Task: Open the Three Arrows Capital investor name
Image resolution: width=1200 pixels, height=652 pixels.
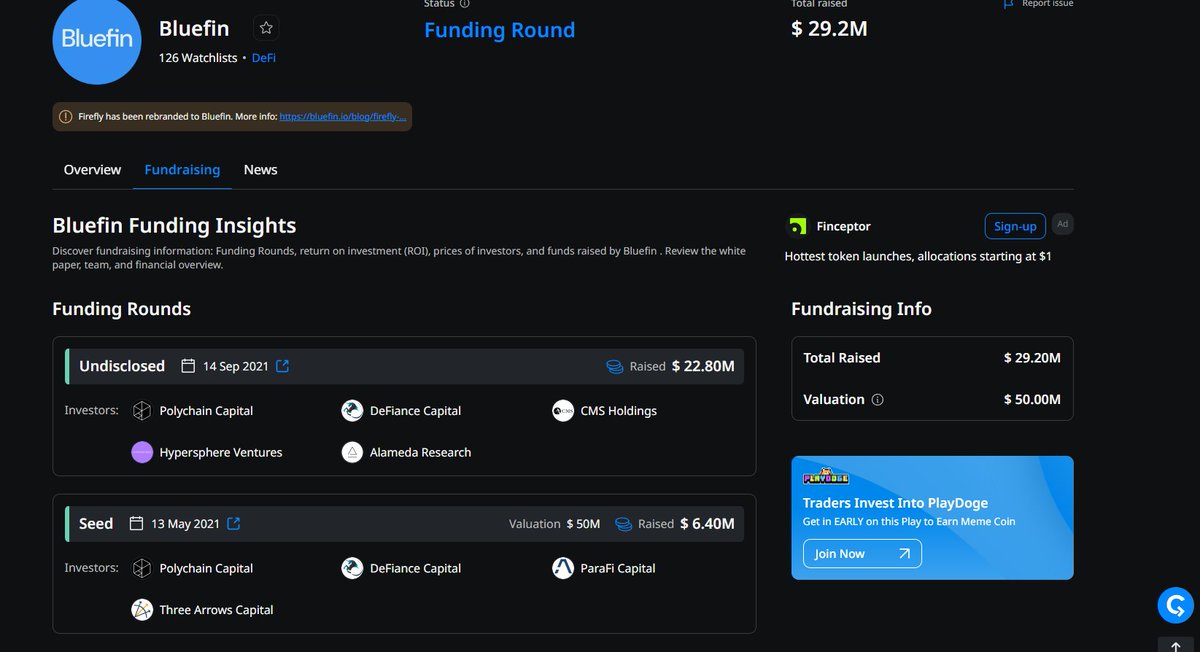Action: [216, 610]
